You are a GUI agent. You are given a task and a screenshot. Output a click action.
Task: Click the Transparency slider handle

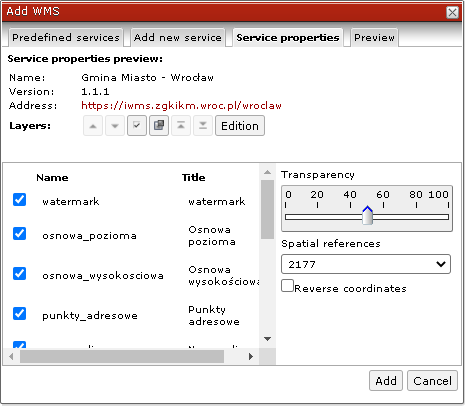click(367, 215)
